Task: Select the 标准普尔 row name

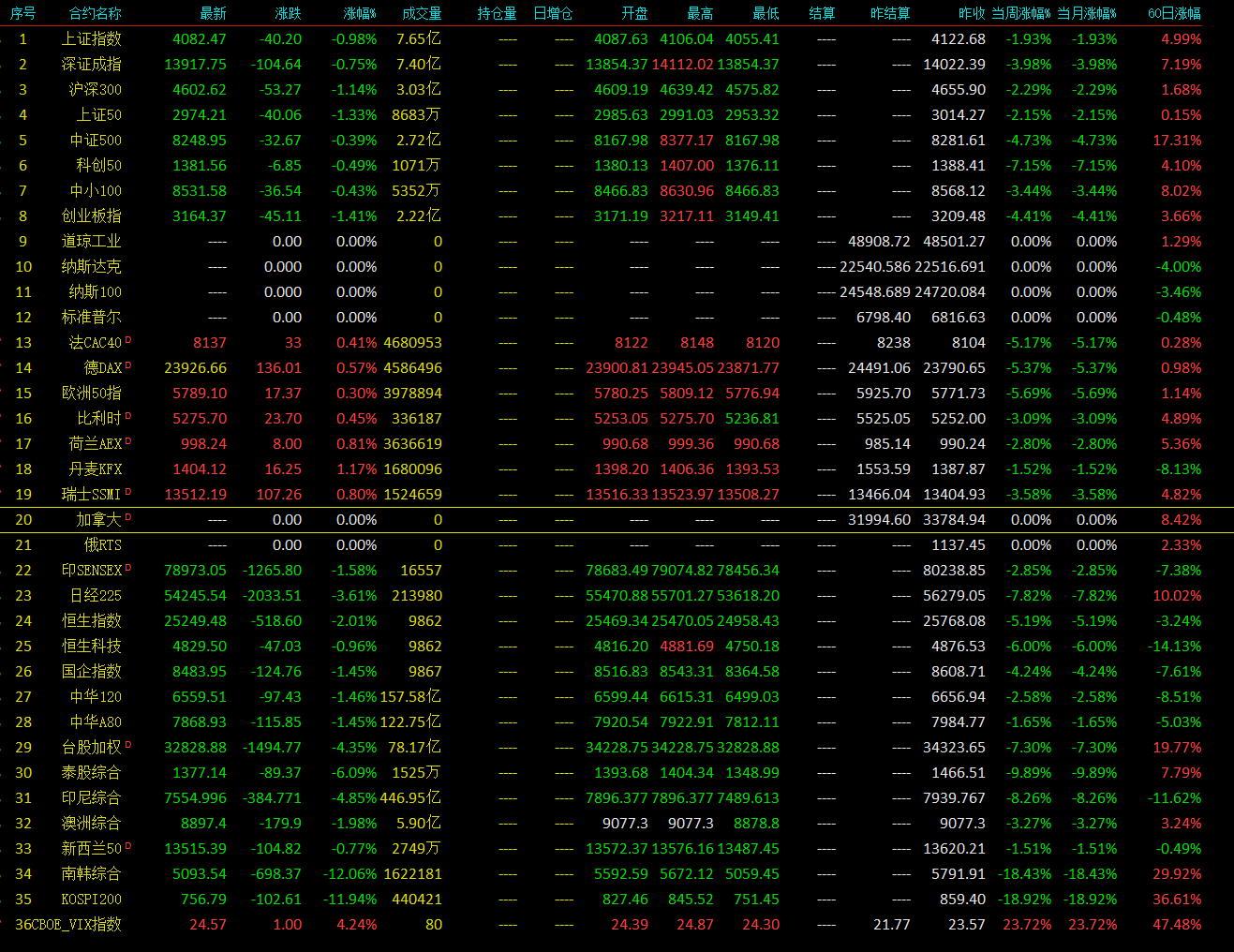Action: [x=92, y=318]
